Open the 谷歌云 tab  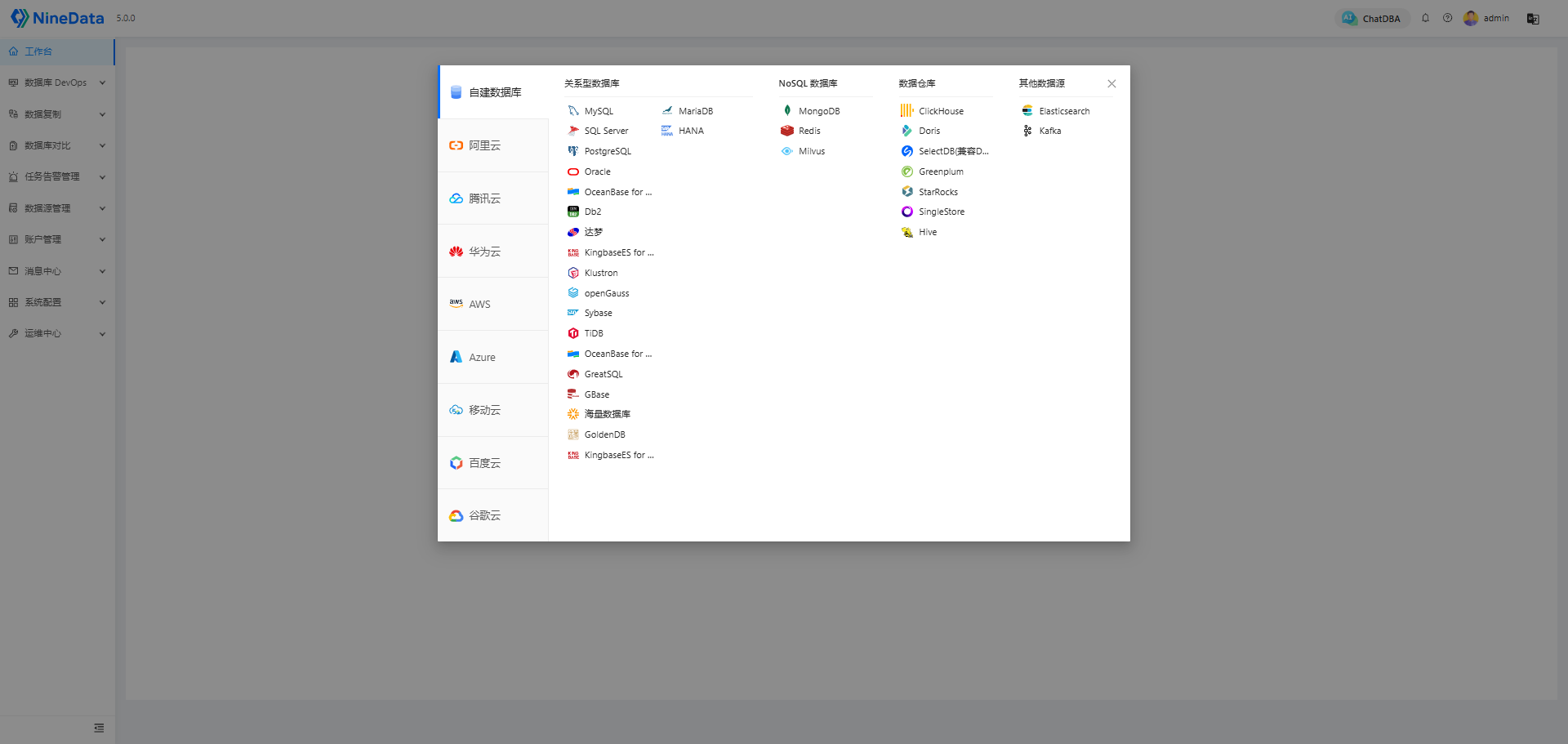(493, 515)
